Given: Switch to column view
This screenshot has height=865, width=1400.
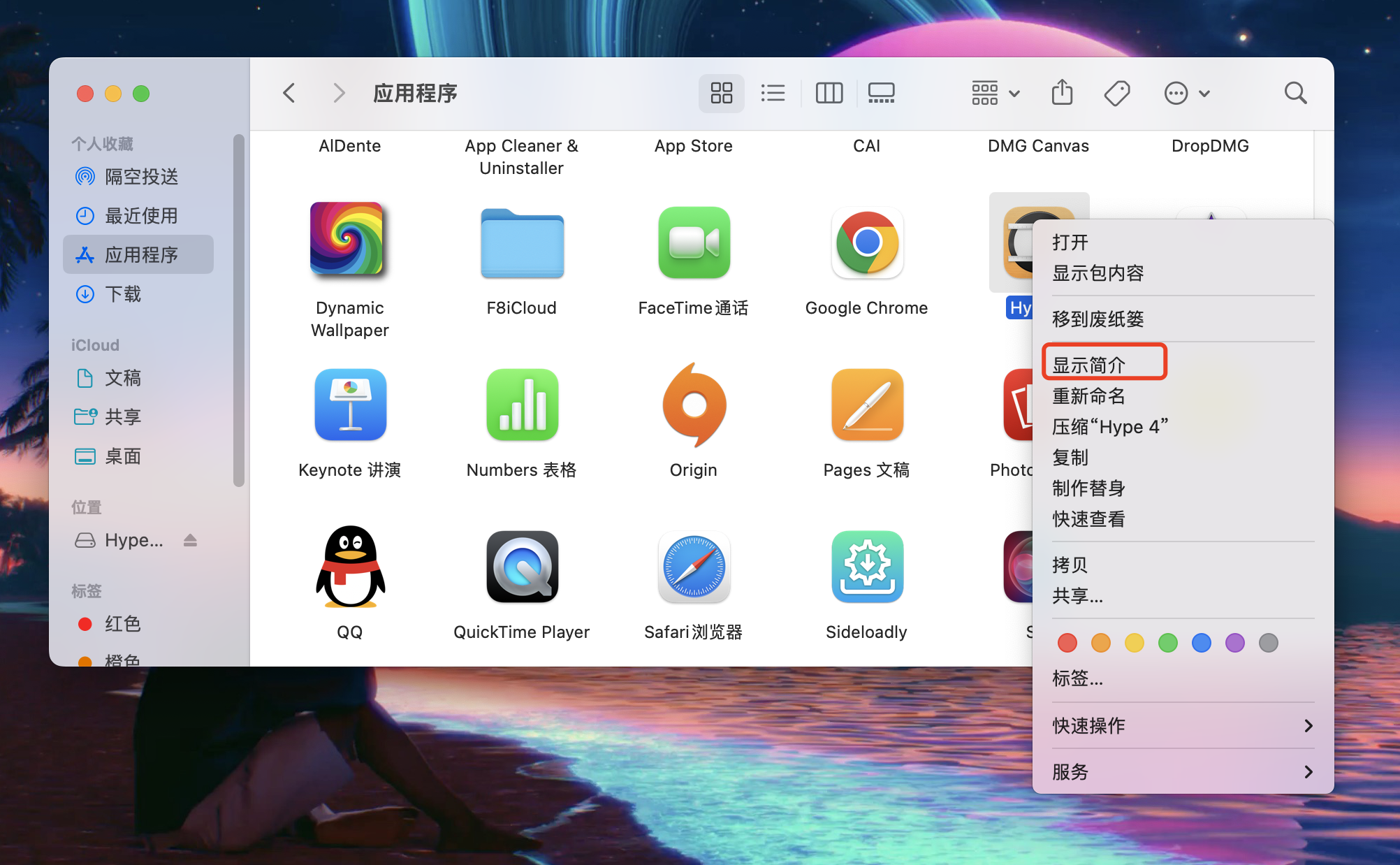Looking at the screenshot, I should [x=829, y=93].
